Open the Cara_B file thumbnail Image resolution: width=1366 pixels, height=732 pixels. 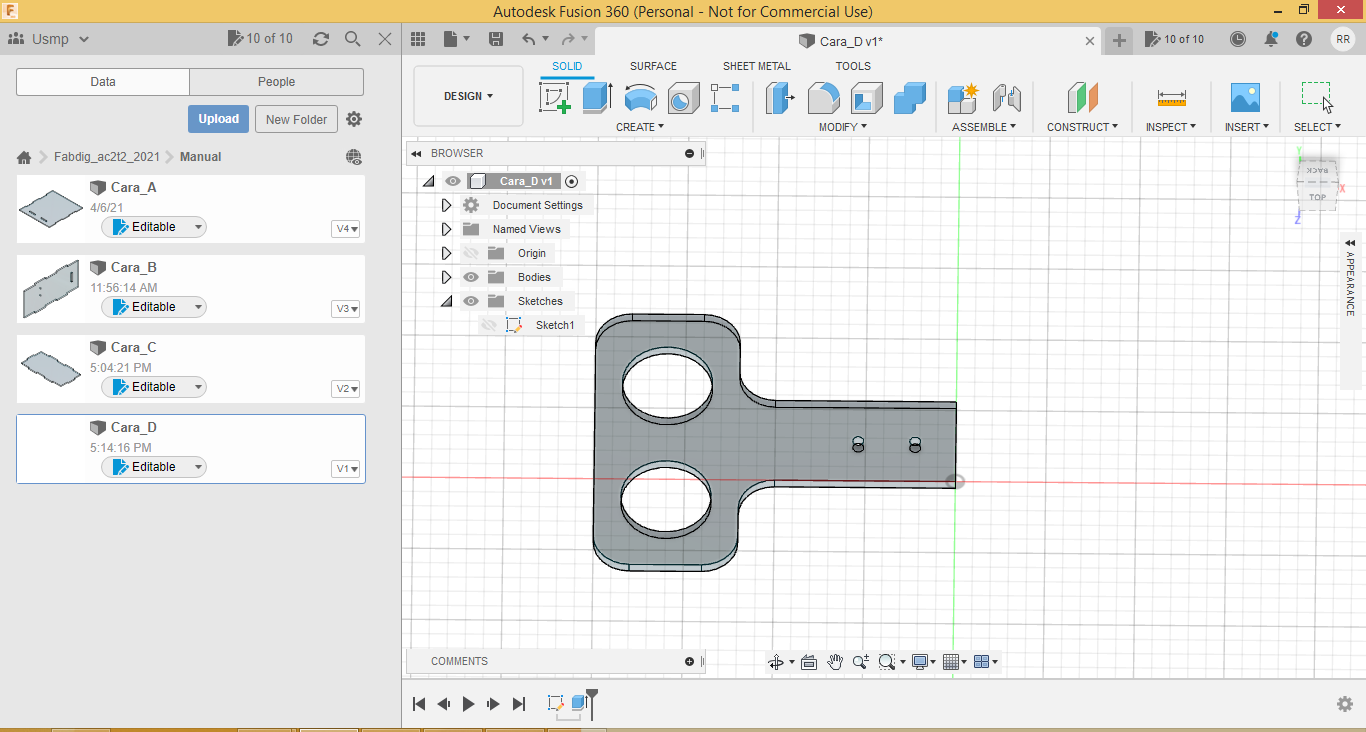52,289
